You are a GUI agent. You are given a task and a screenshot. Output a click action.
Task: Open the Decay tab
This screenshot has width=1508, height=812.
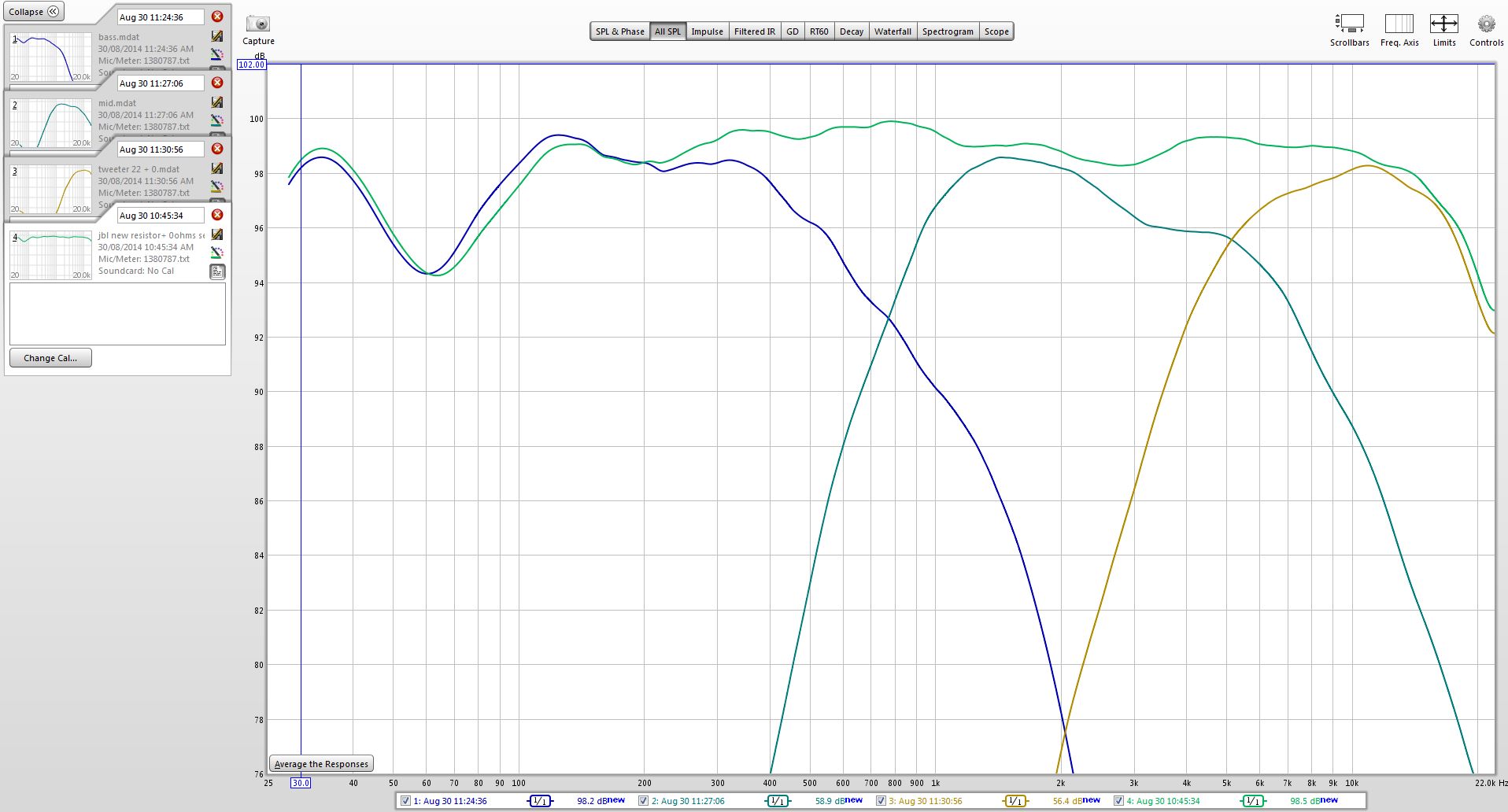(x=851, y=31)
